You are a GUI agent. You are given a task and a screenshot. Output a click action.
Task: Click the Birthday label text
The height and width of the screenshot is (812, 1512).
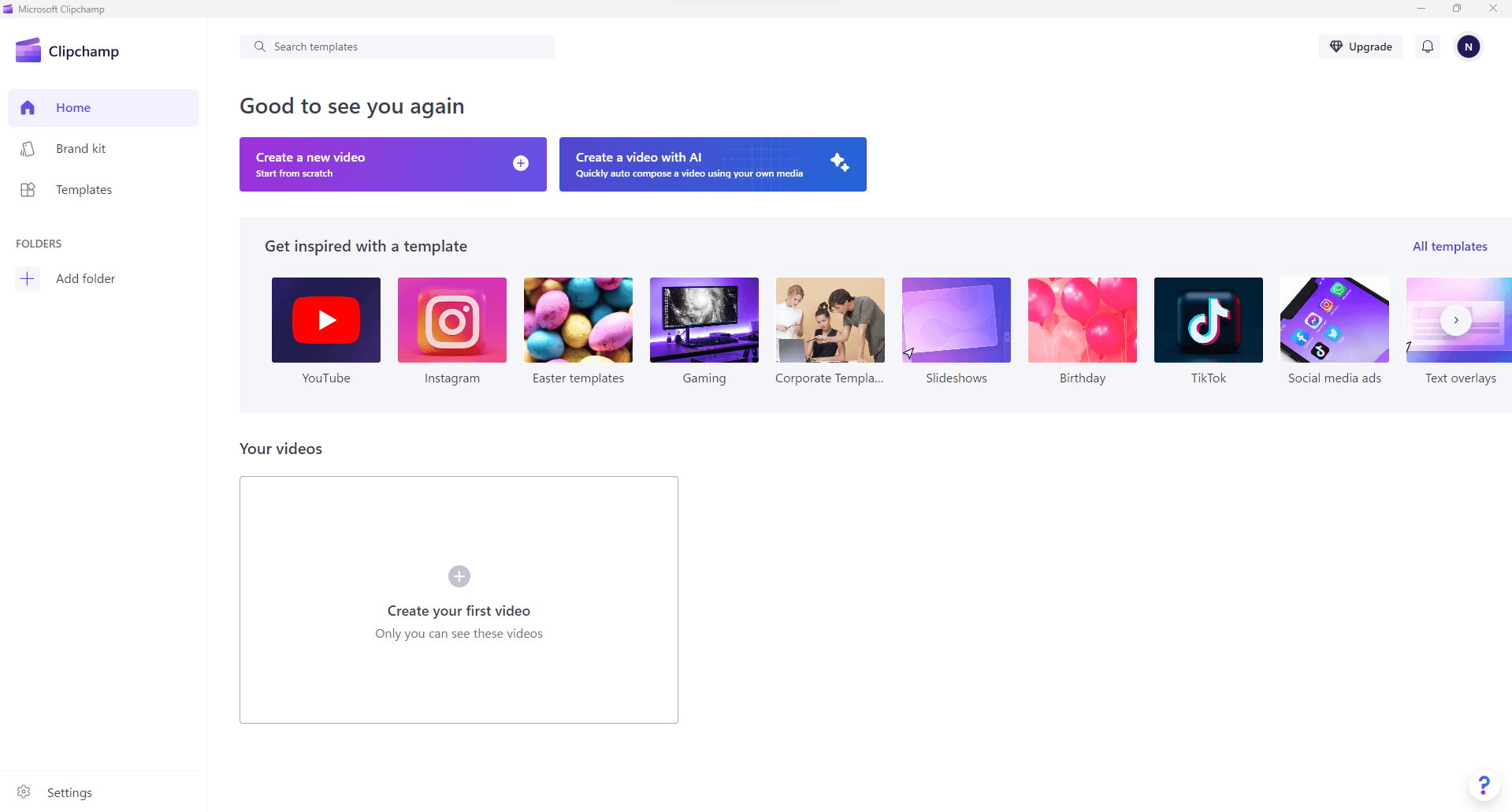(x=1083, y=378)
